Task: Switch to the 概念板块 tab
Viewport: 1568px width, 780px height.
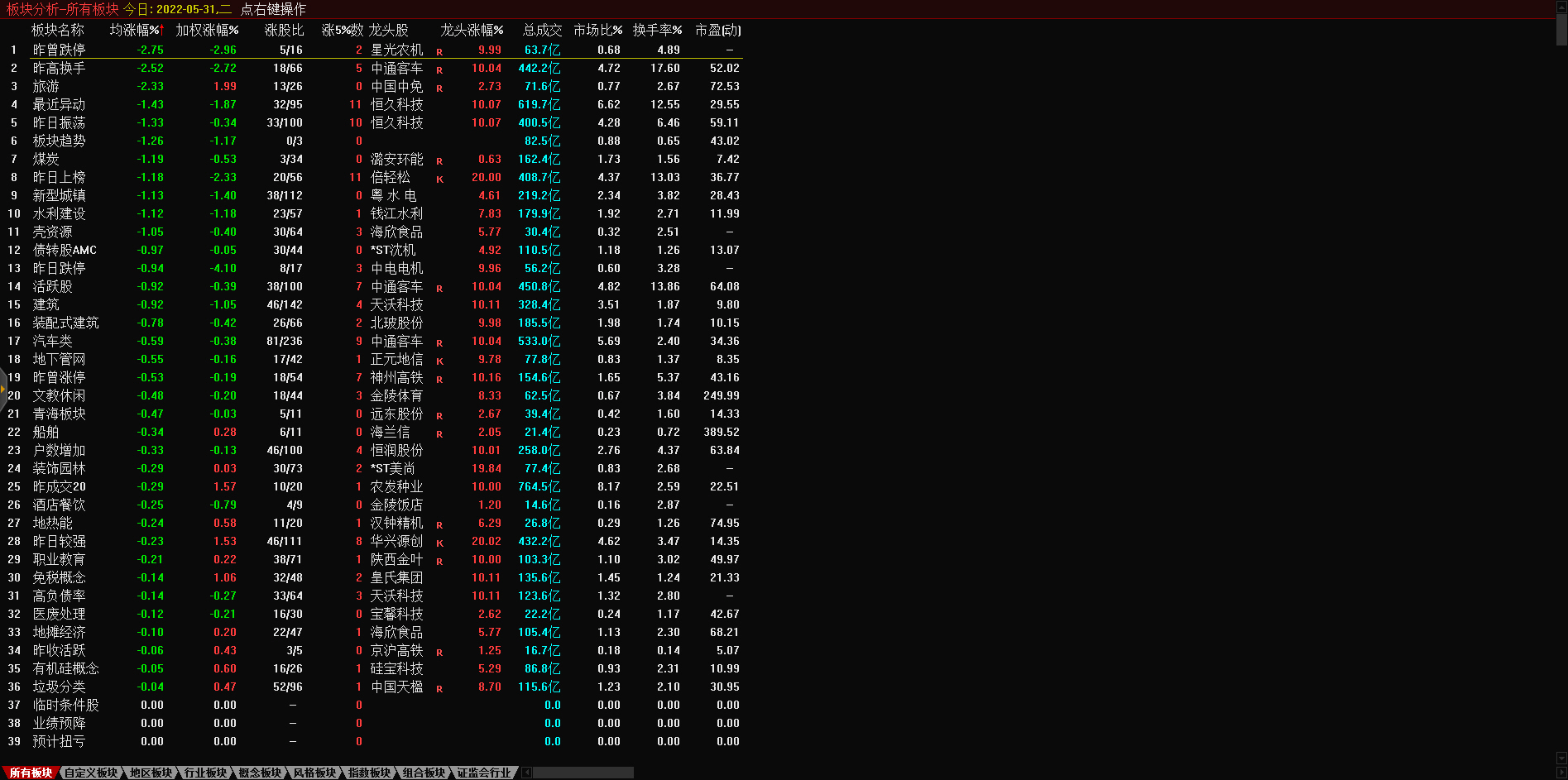Action: pos(260,773)
